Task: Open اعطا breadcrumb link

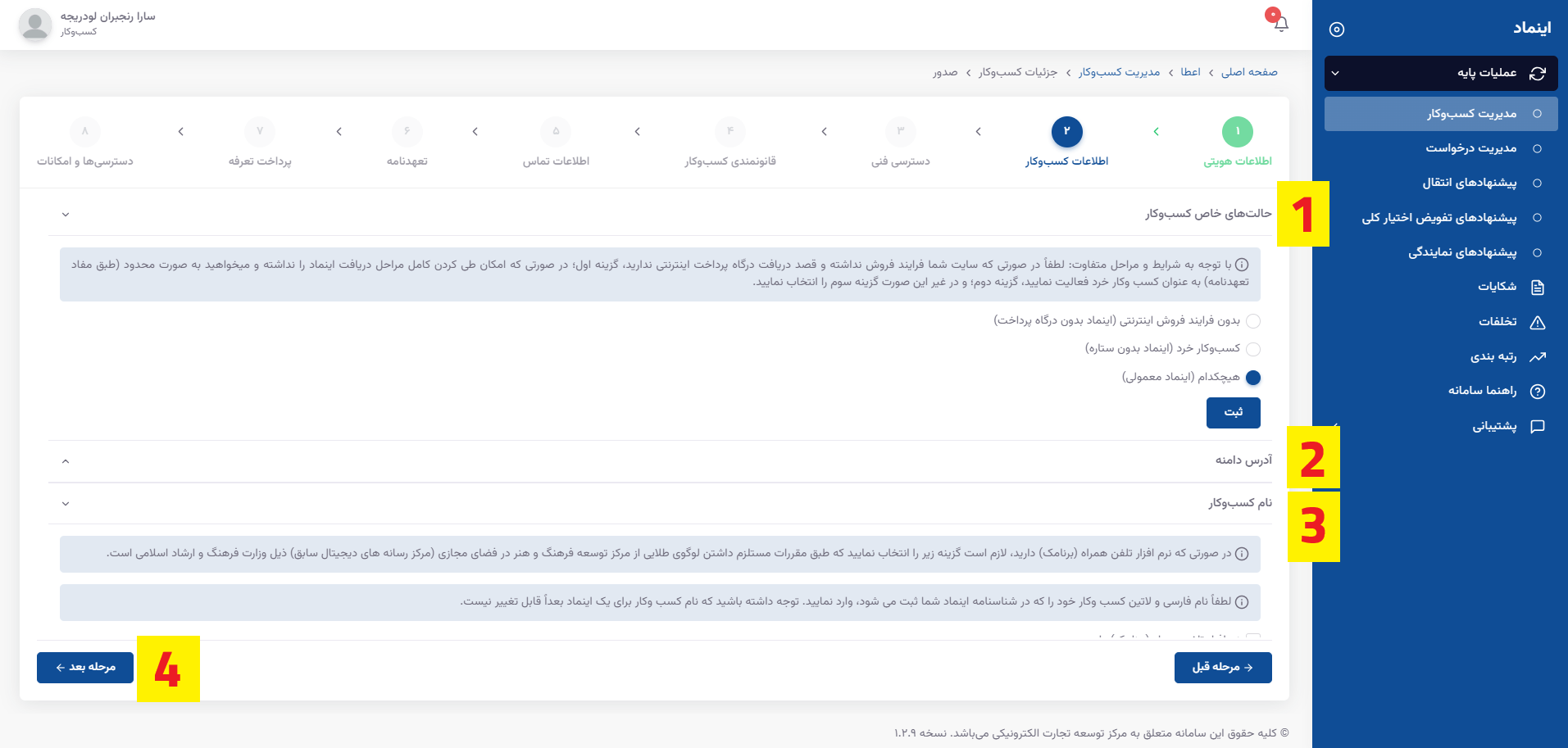Action: (x=1190, y=72)
